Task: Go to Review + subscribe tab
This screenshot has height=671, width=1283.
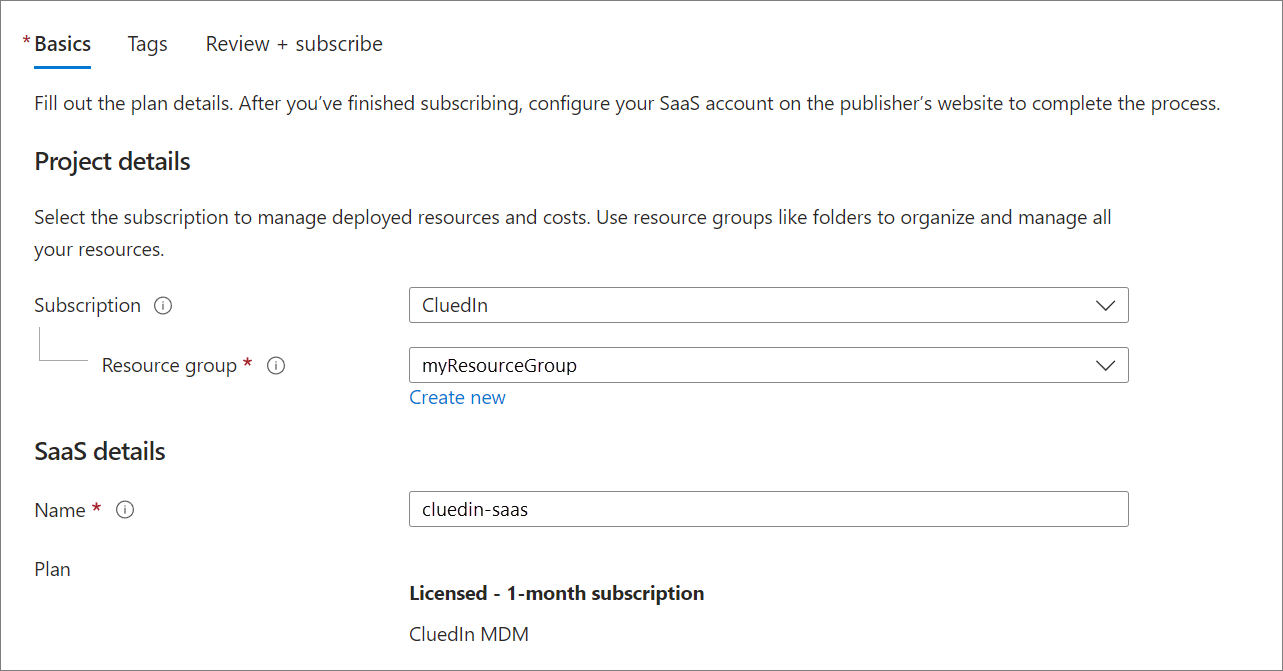Action: click(294, 44)
